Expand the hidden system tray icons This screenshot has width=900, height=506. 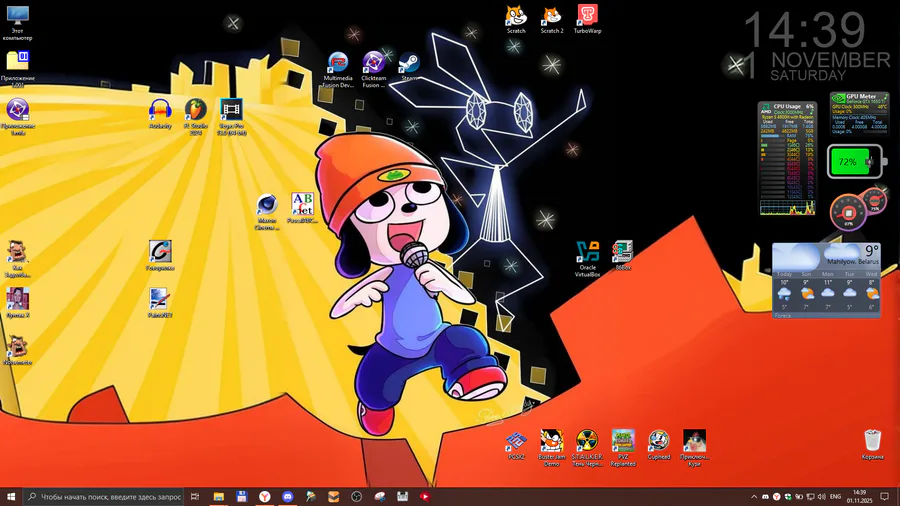point(754,497)
